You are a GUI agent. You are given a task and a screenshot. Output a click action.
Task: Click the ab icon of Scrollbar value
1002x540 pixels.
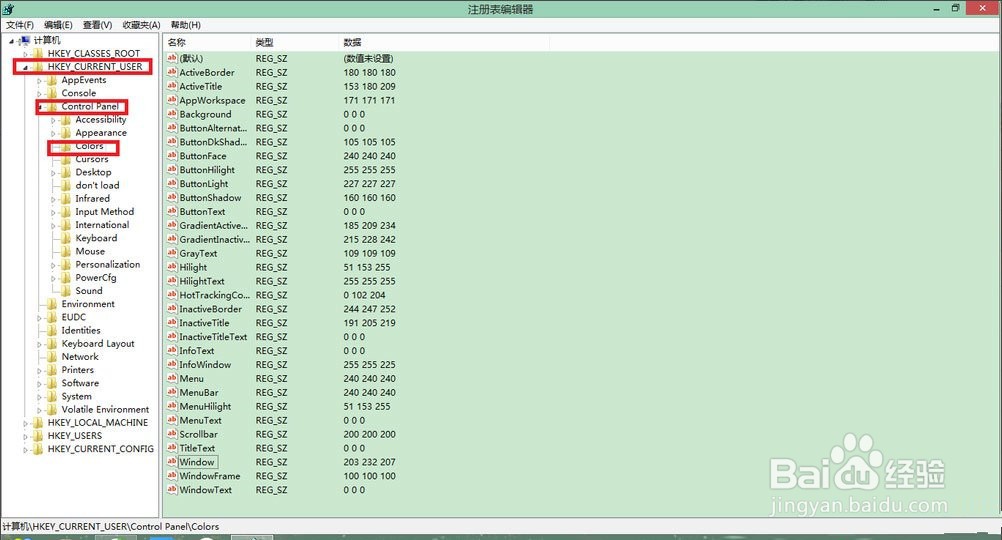tap(172, 434)
